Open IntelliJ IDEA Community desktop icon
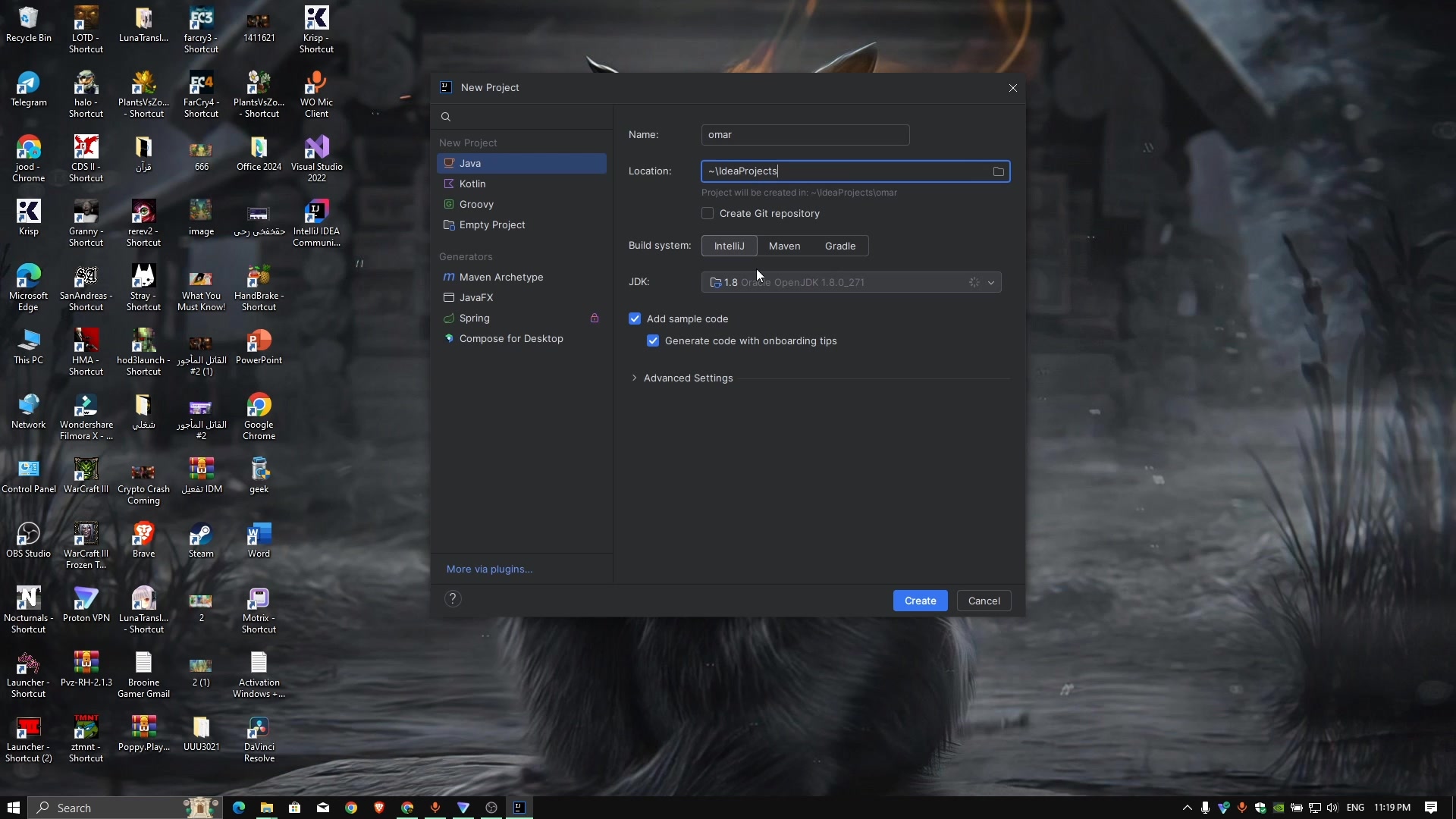 [x=316, y=223]
